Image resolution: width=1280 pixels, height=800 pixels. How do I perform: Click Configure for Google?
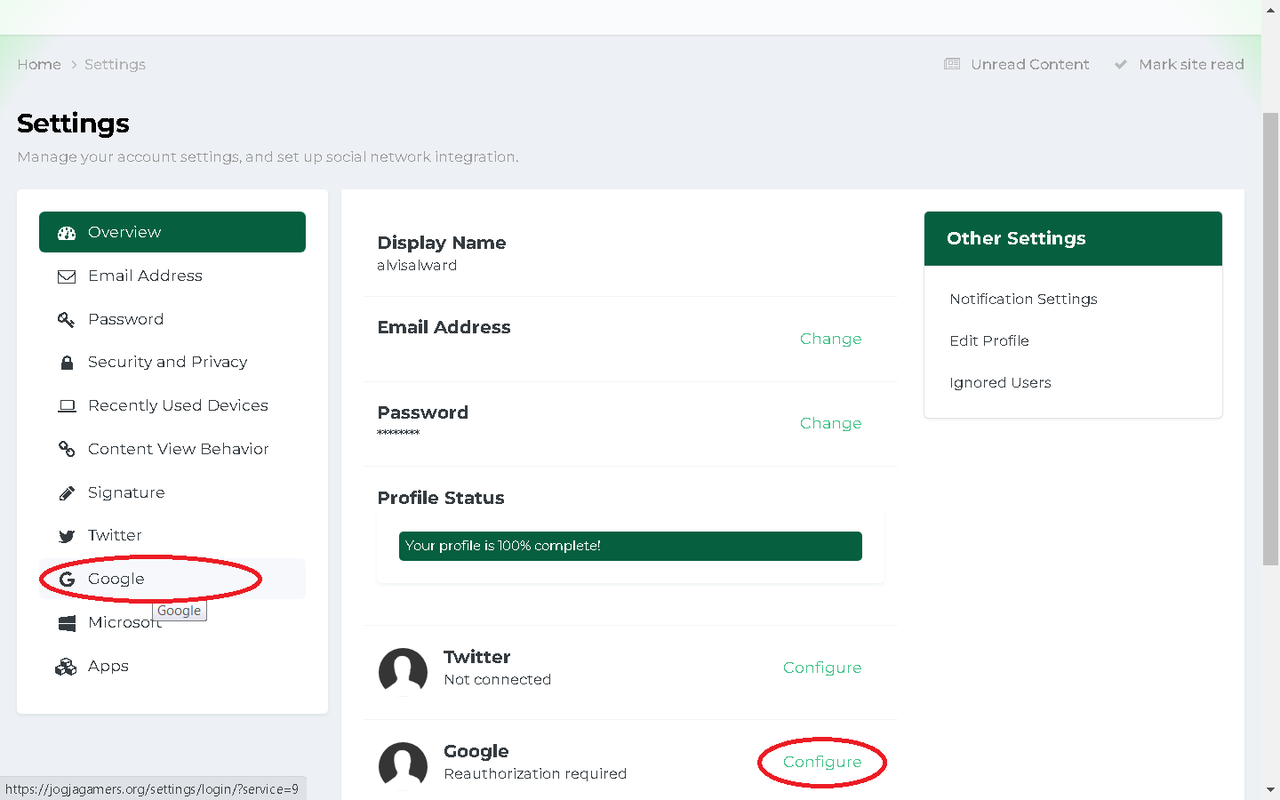pos(822,762)
